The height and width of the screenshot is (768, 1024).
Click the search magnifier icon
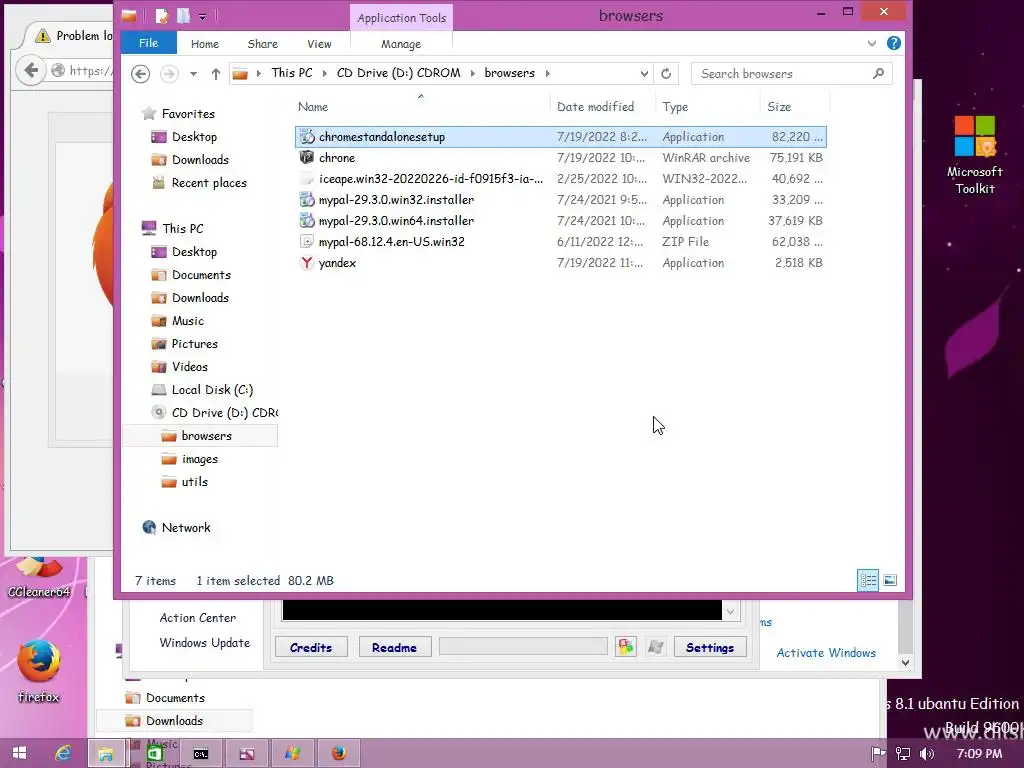pyautogui.click(x=878, y=73)
